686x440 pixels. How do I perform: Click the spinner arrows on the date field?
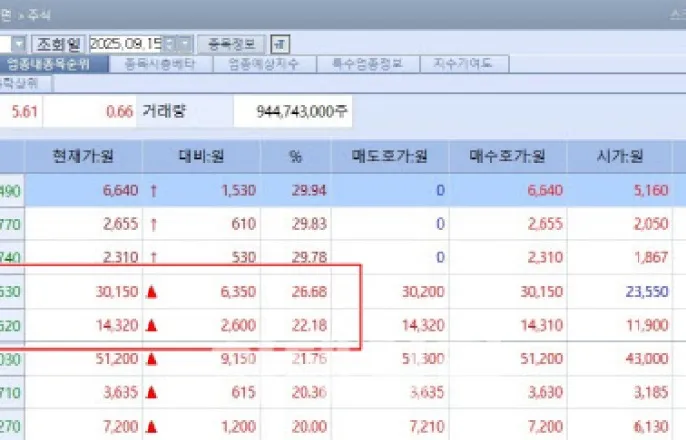tap(170, 44)
